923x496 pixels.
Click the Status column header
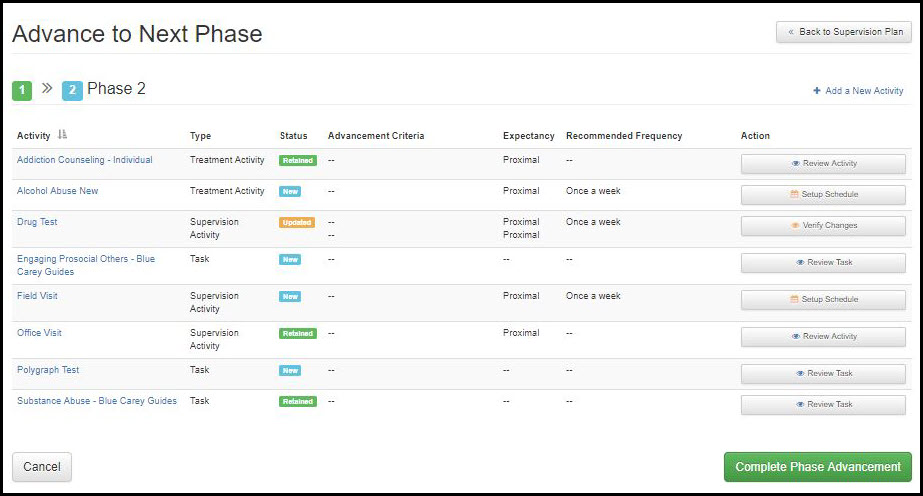click(x=294, y=136)
